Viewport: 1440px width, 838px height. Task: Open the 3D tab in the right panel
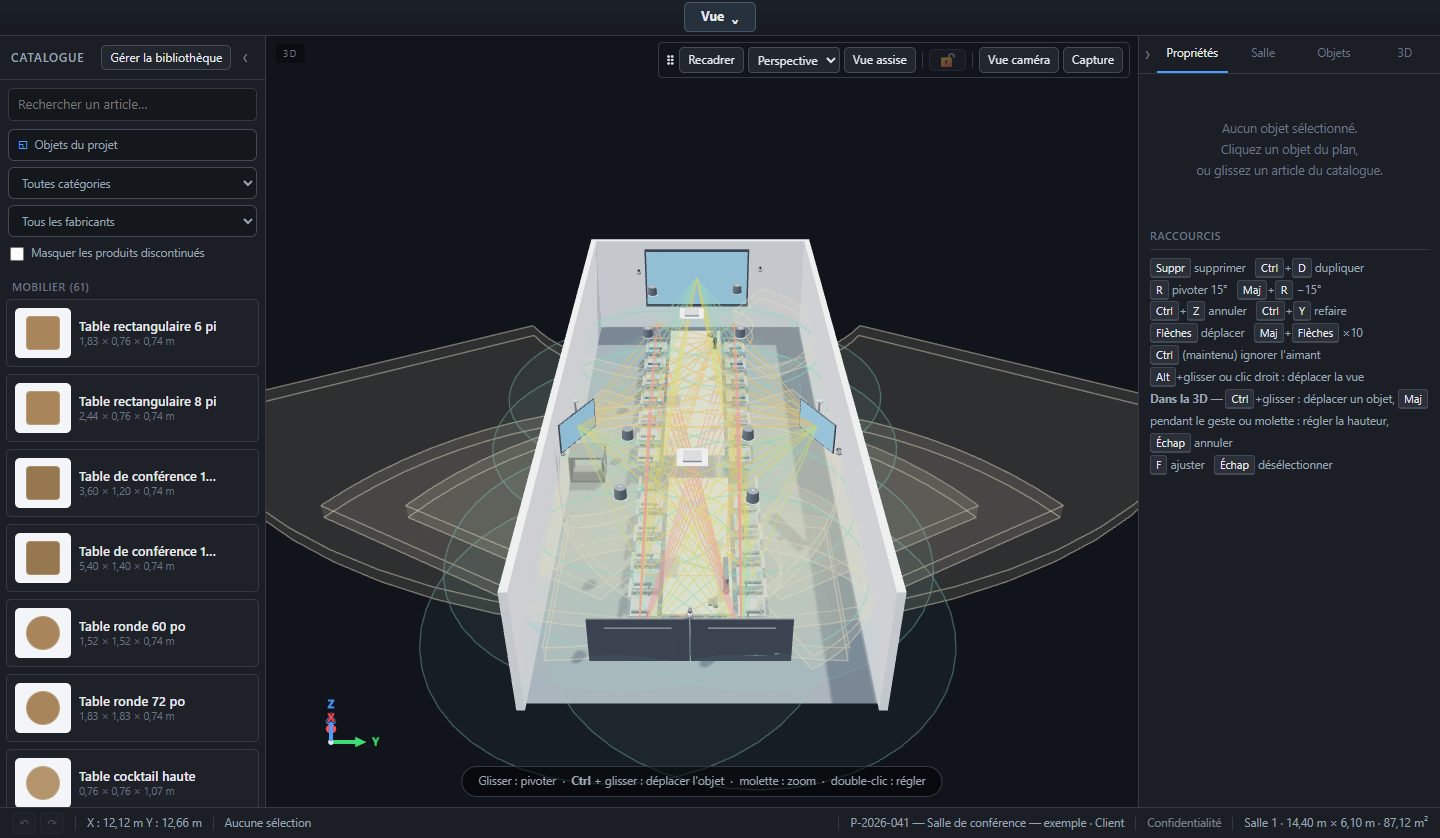coord(1404,53)
